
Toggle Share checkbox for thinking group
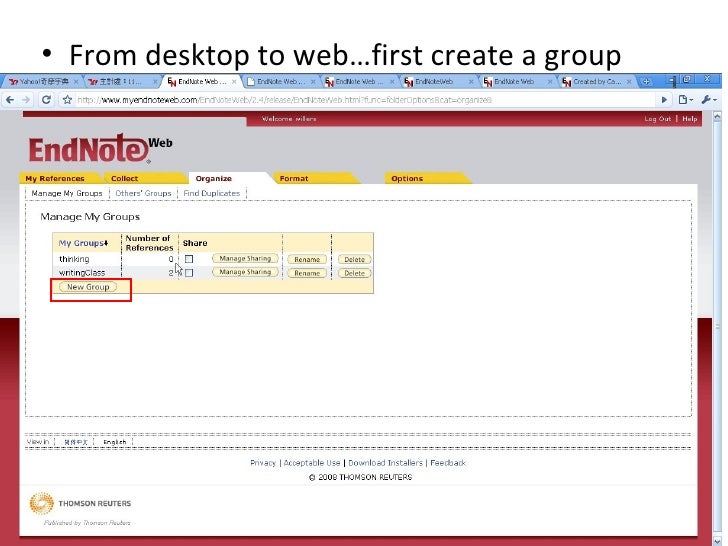tap(189, 259)
